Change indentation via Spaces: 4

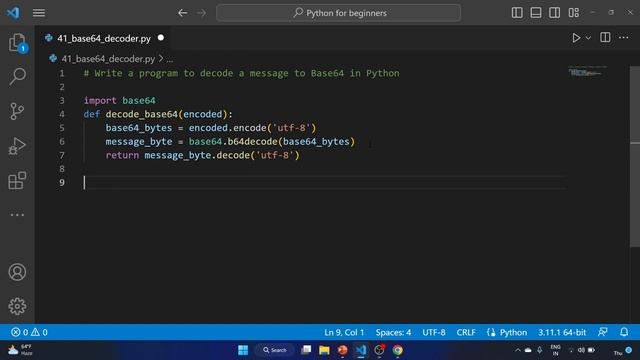click(393, 332)
